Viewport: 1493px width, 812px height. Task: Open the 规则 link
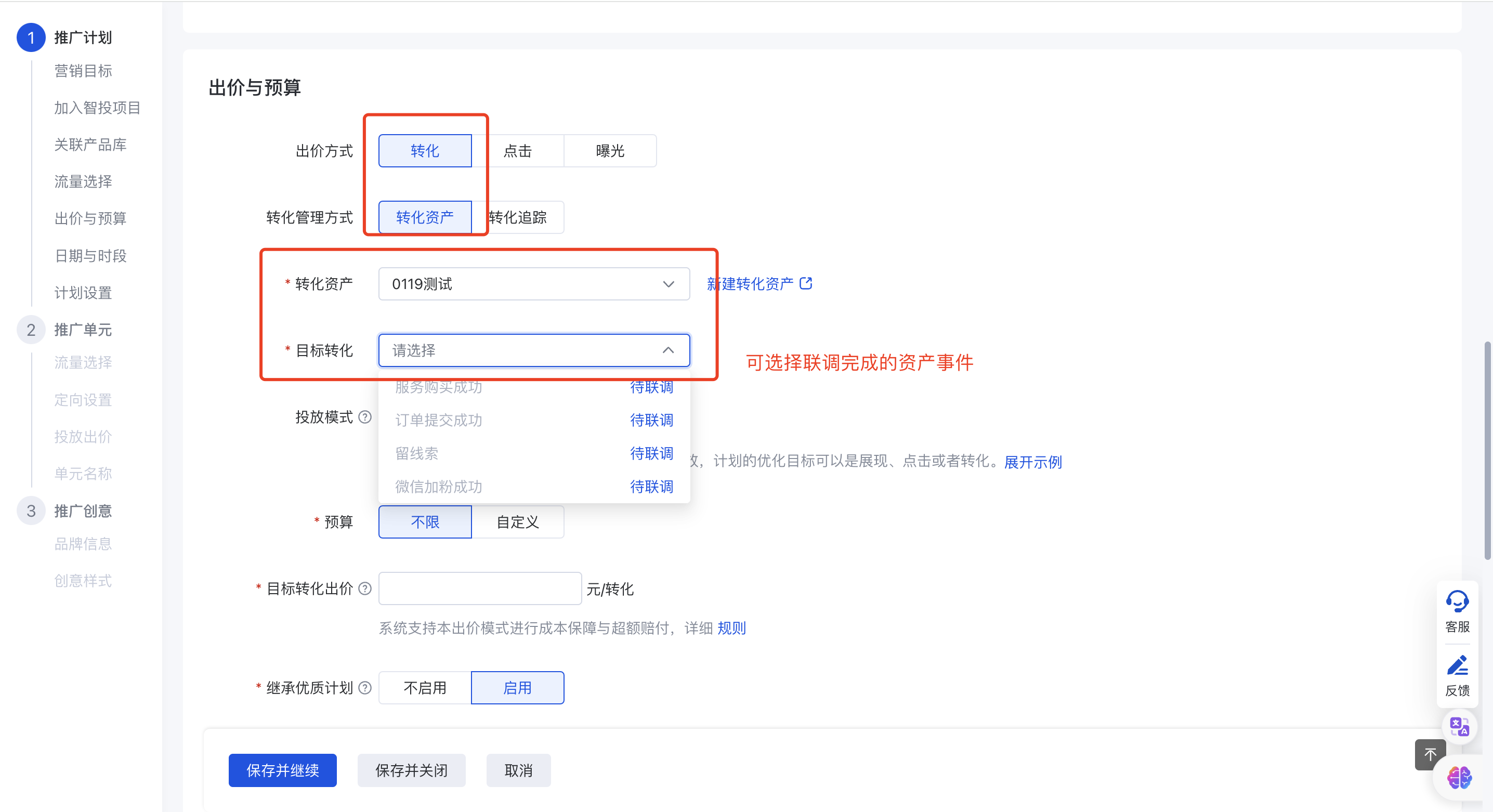tap(731, 627)
